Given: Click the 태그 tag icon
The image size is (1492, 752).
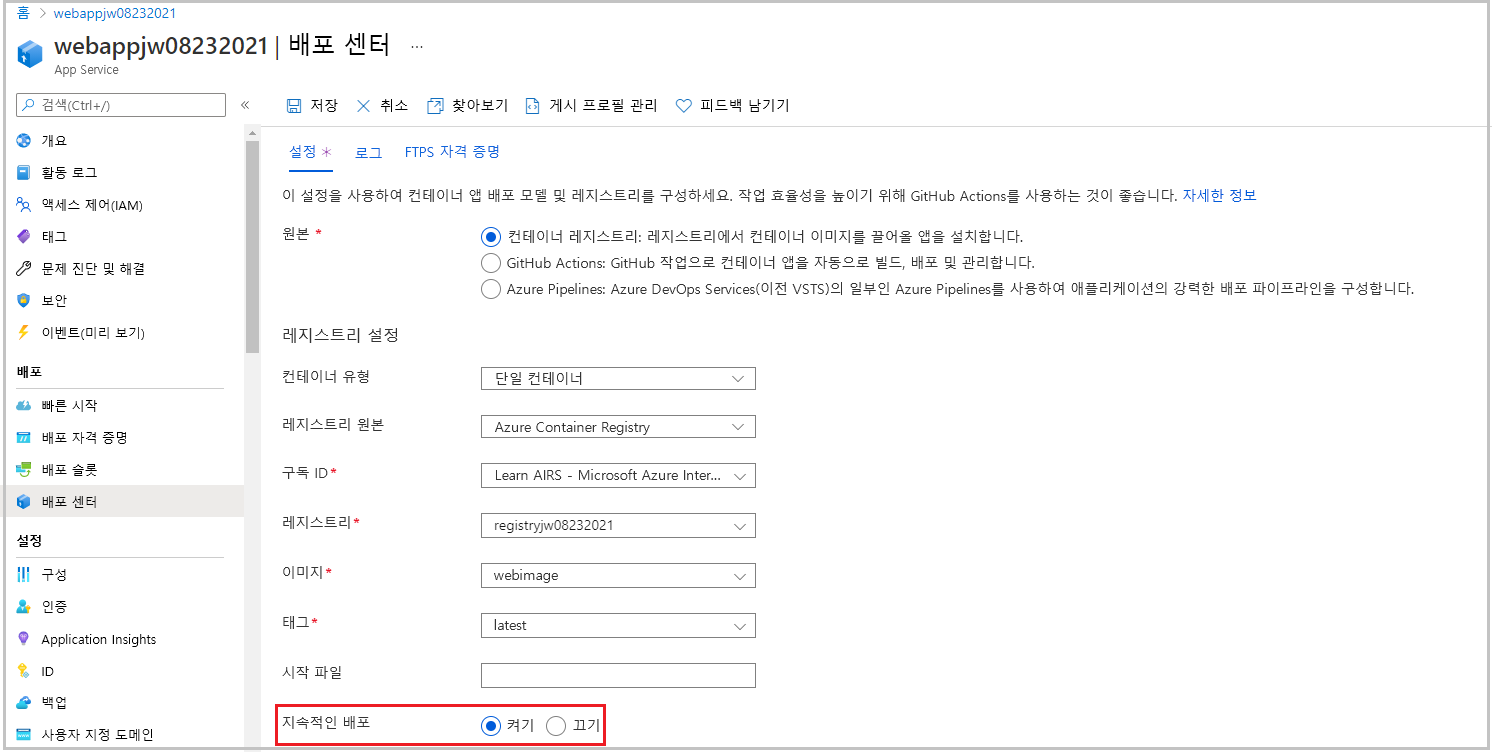Looking at the screenshot, I should (x=25, y=237).
